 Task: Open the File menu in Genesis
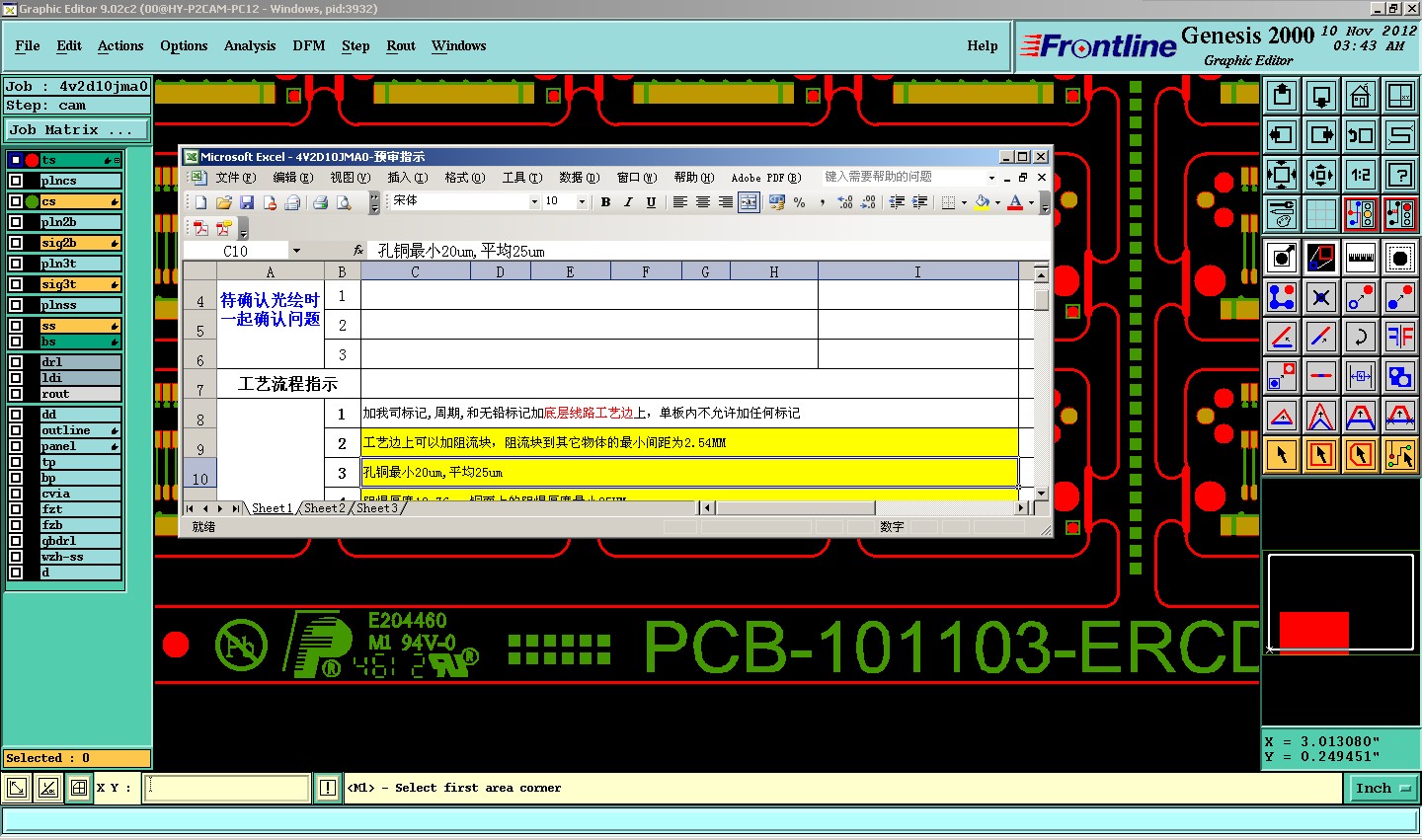coord(28,46)
